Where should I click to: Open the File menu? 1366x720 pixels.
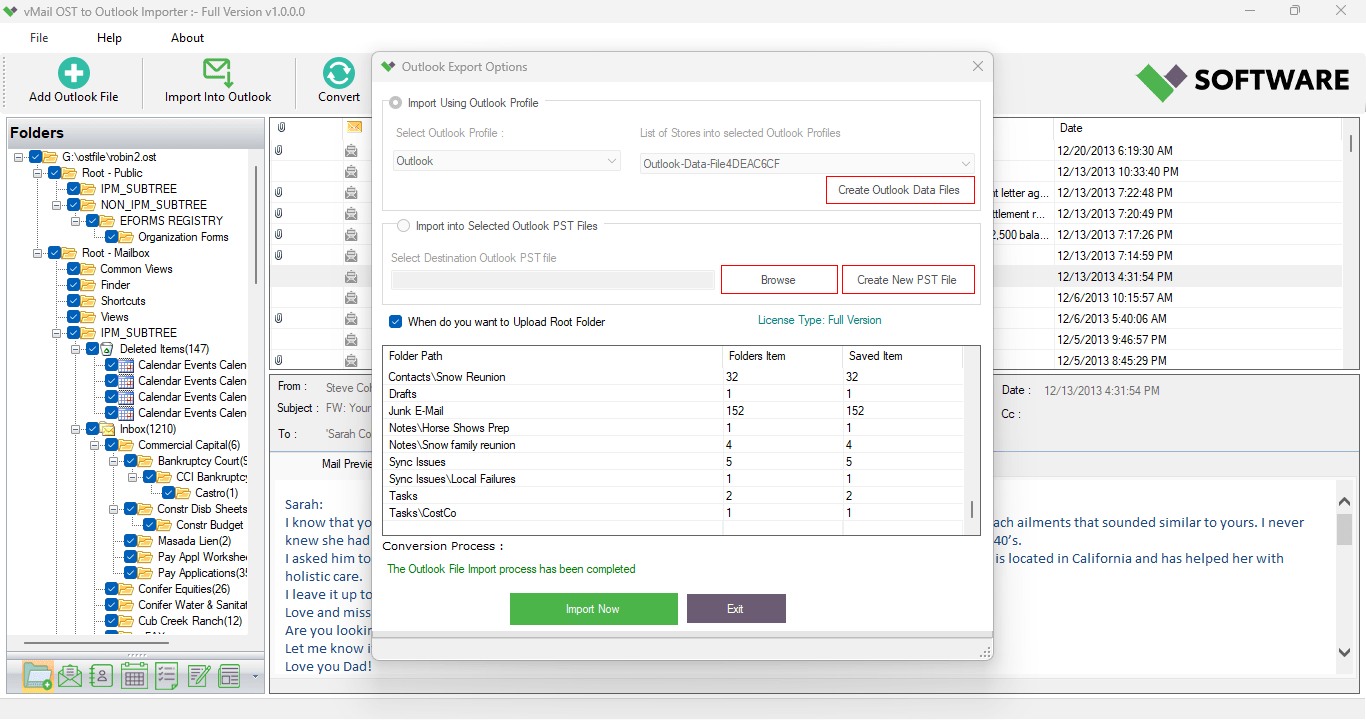click(39, 38)
